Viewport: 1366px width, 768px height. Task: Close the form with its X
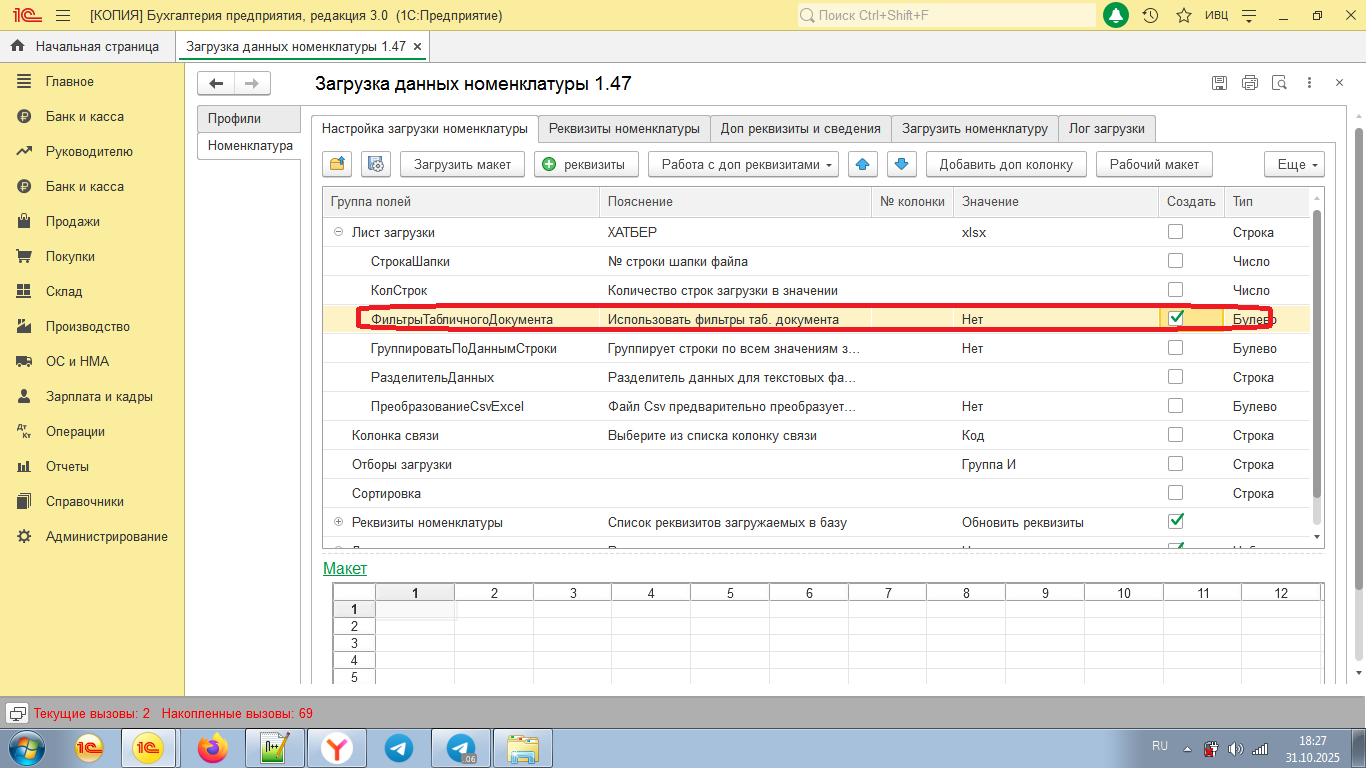click(x=1339, y=84)
